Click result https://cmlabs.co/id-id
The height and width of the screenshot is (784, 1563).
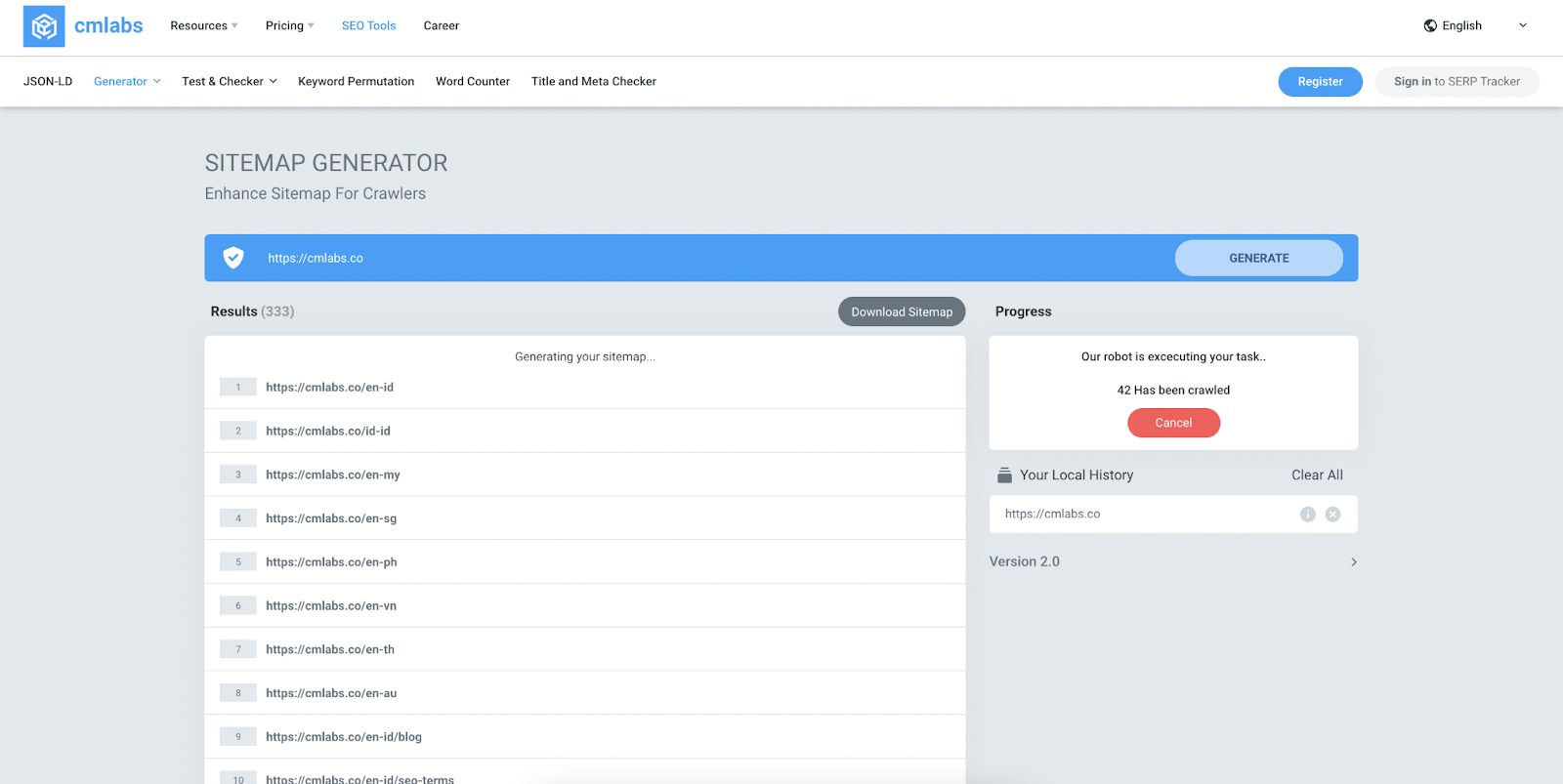pyautogui.click(x=328, y=432)
